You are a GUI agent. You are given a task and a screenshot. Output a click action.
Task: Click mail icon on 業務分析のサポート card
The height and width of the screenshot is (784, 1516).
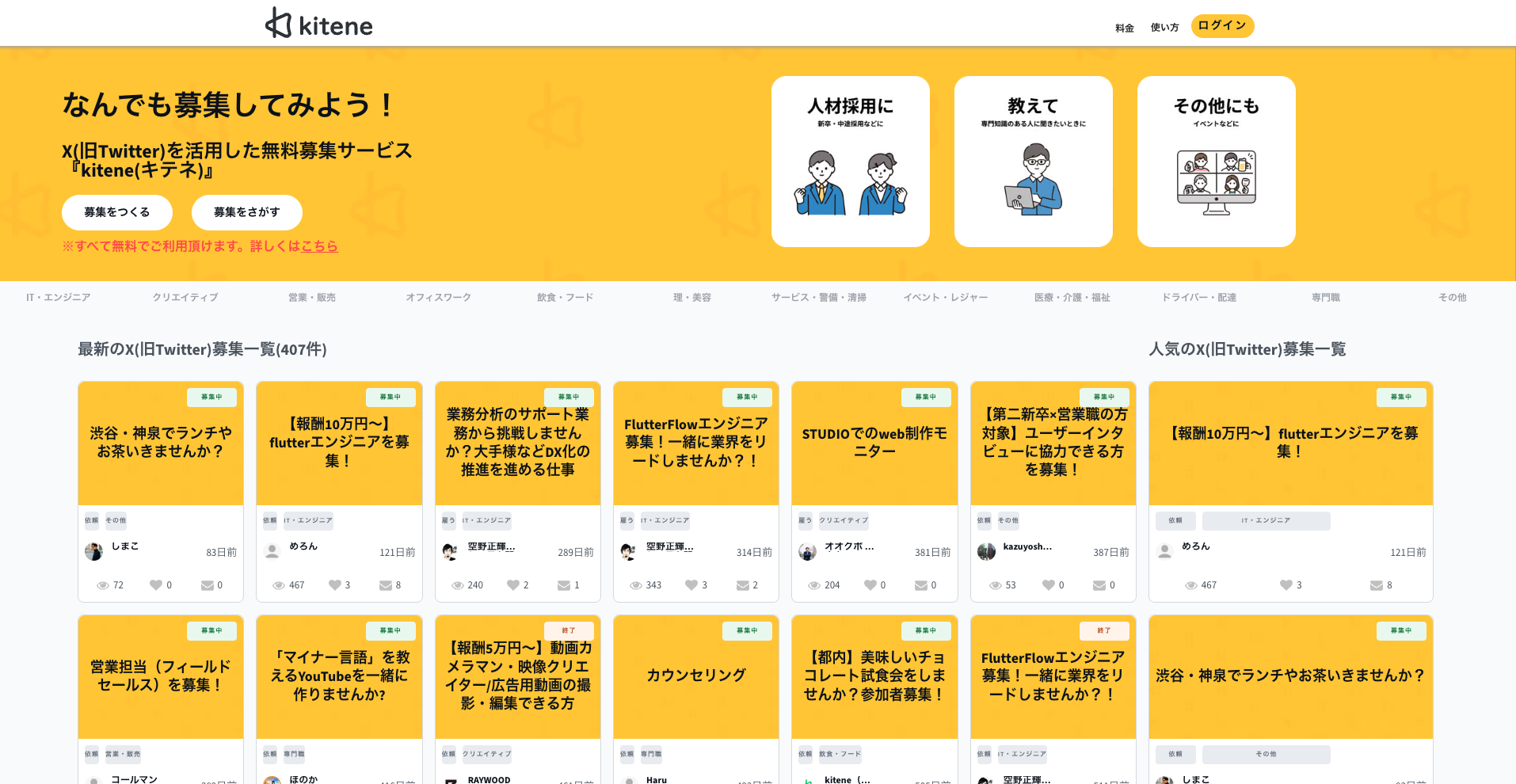564,585
